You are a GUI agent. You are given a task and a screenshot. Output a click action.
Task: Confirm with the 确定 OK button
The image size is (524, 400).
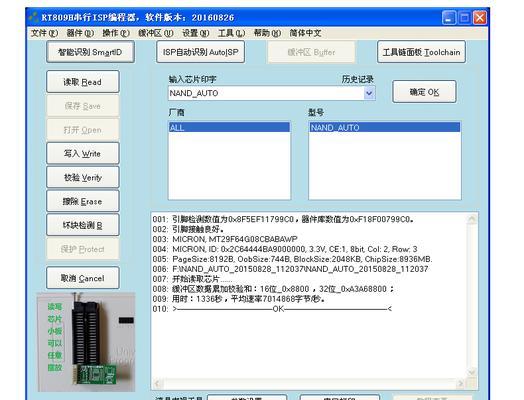point(424,92)
